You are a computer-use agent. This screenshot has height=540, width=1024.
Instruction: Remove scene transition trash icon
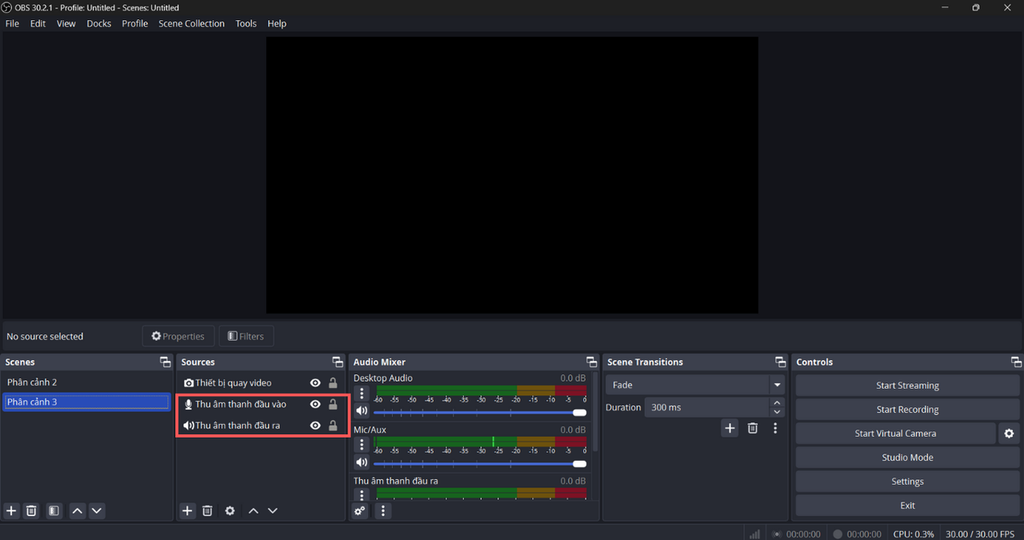coord(752,428)
